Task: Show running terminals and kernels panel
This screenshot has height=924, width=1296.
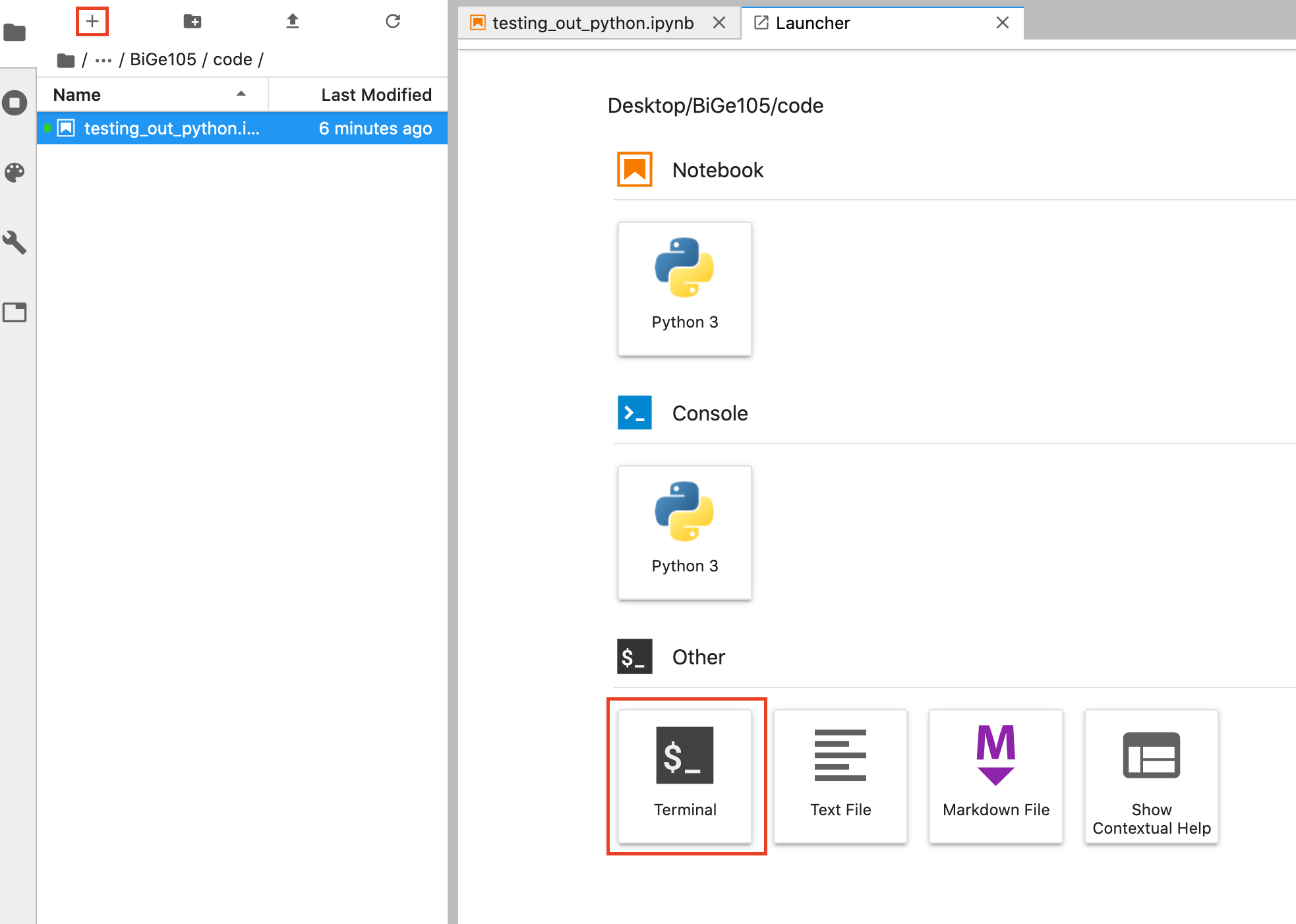Action: (15, 103)
